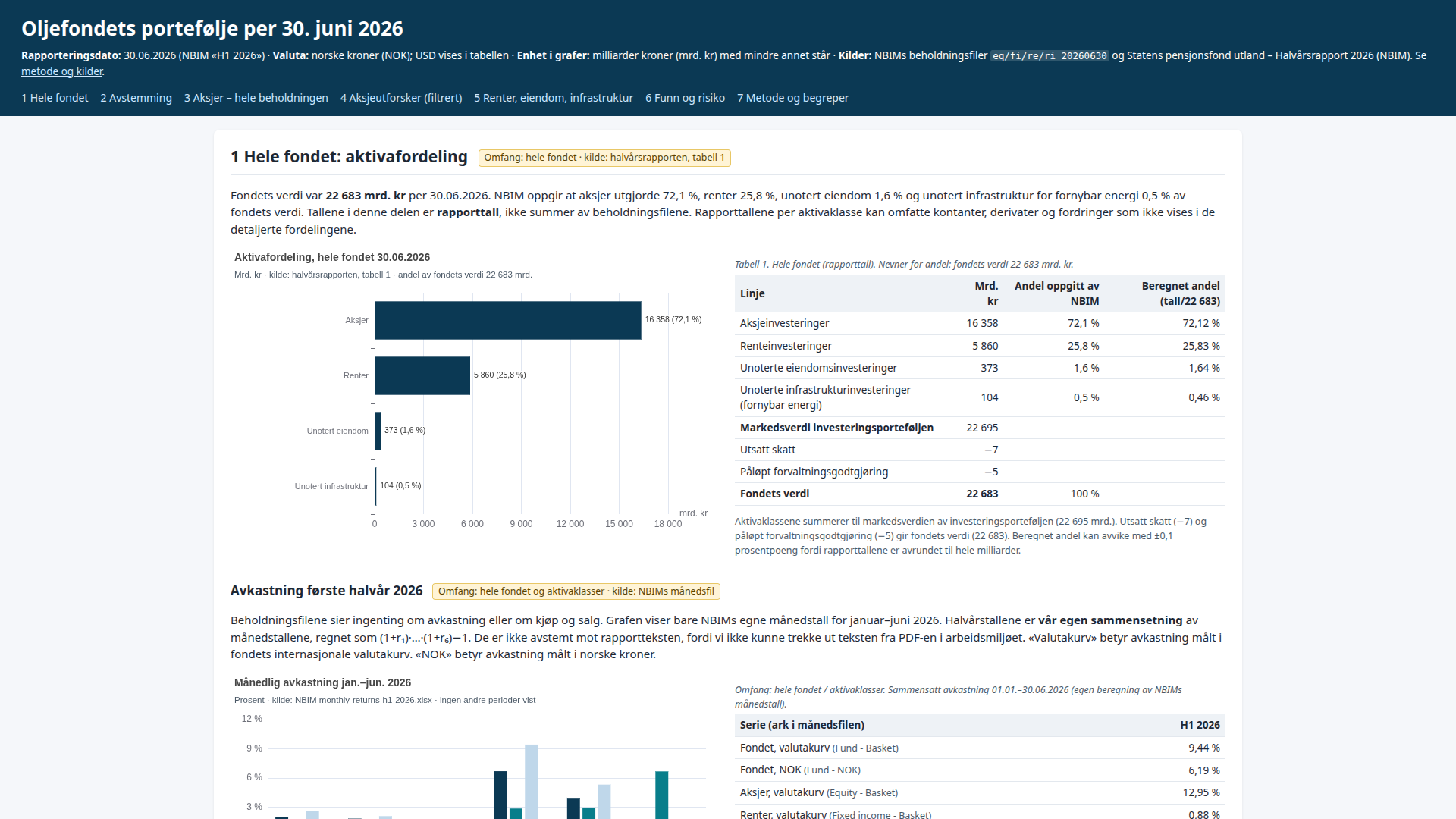Open the '1 Hele fondet' nav link
Viewport: 1456px width, 819px height.
click(x=55, y=98)
